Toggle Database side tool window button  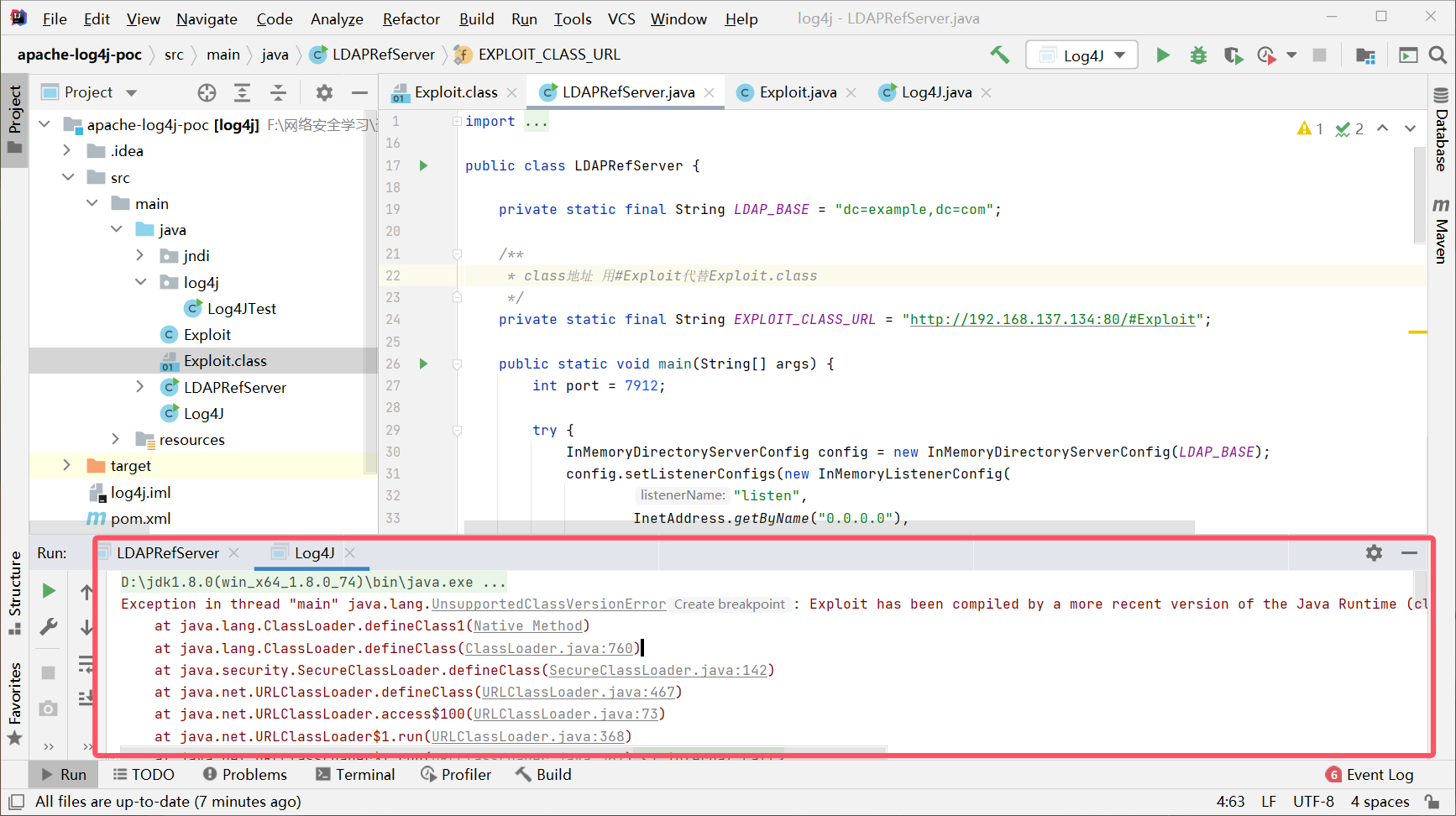pos(1441,129)
